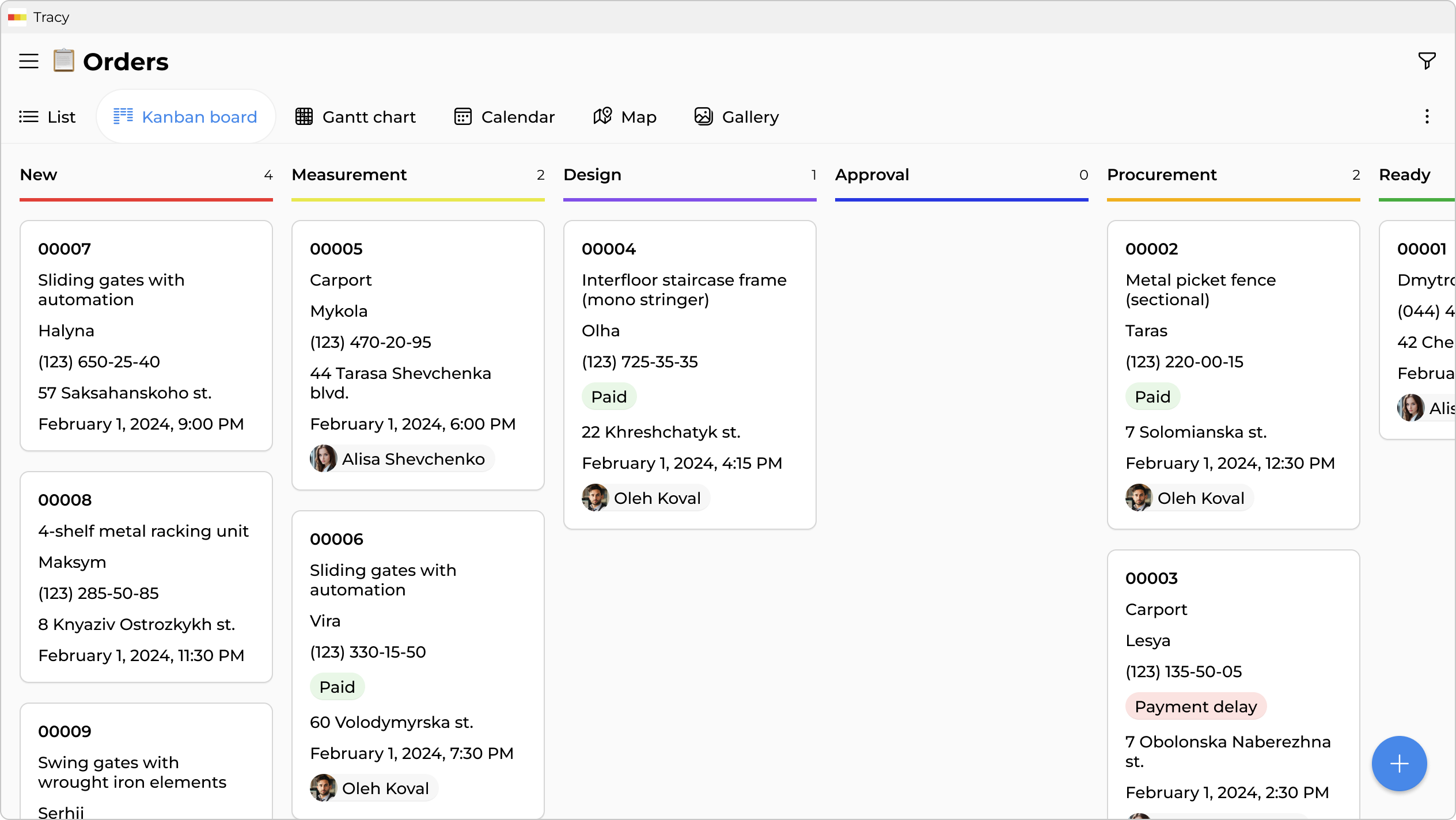This screenshot has width=1456, height=820.
Task: Create a new order with the plus button
Action: 1398,764
